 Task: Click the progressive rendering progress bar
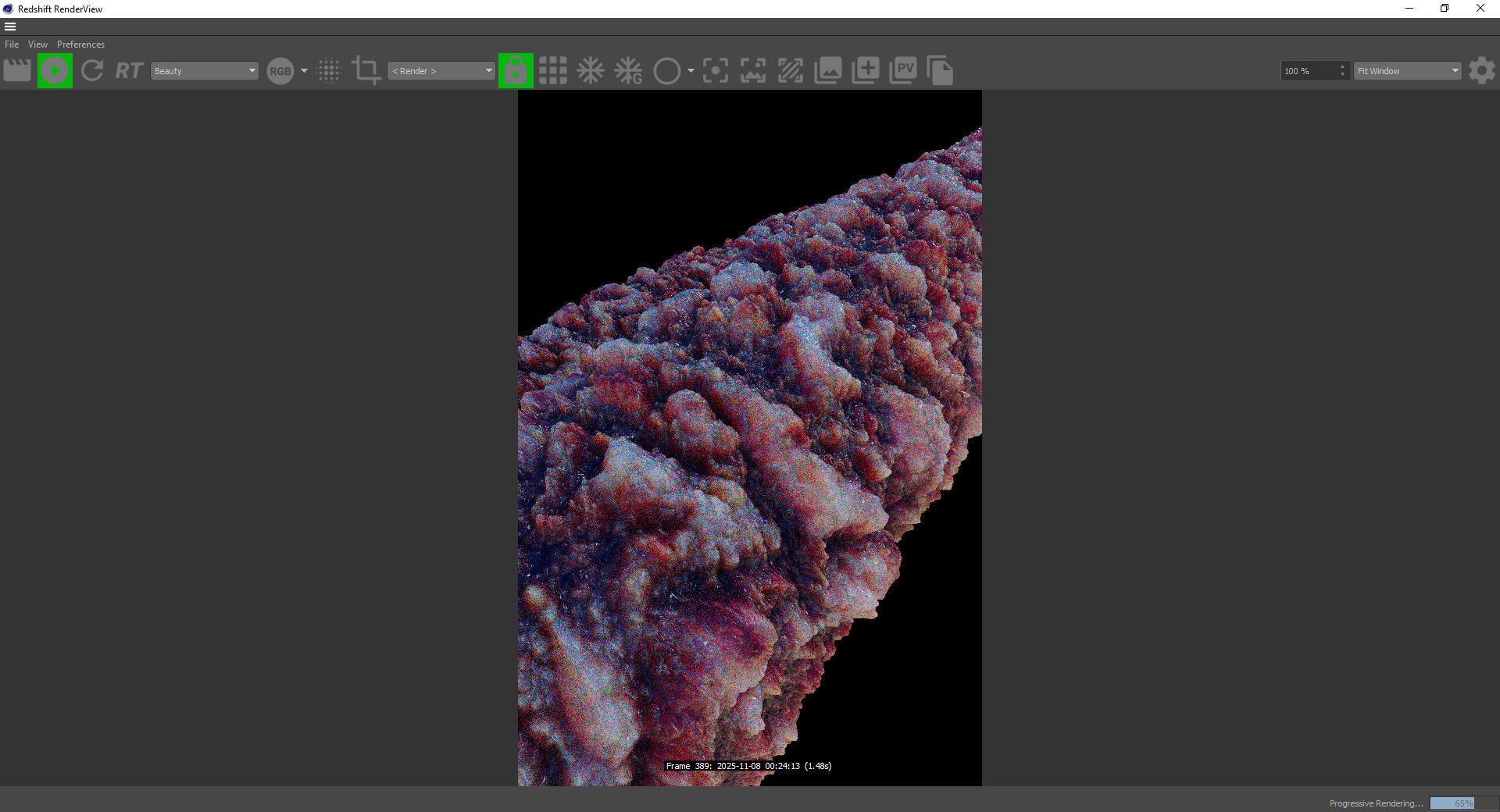pos(1453,803)
